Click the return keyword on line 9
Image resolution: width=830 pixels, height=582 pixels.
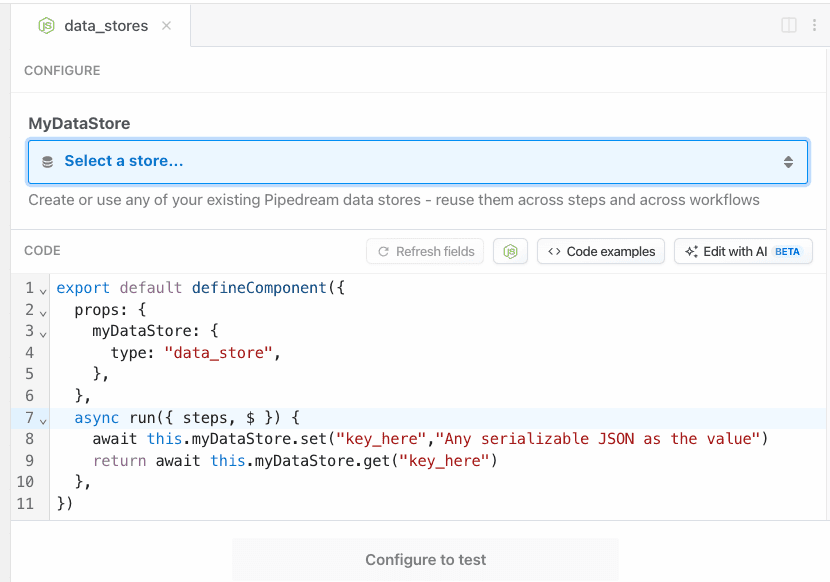pyautogui.click(x=120, y=461)
